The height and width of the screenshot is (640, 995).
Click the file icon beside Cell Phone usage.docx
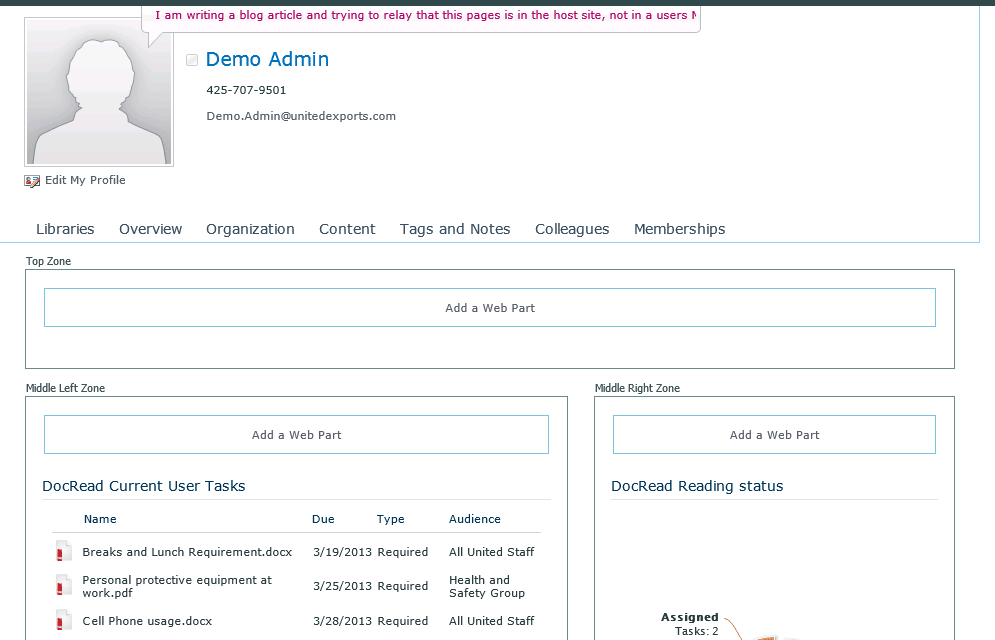pyautogui.click(x=64, y=621)
